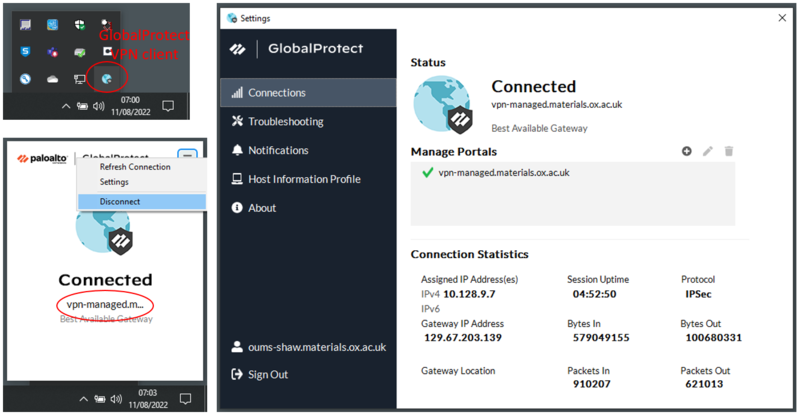The height and width of the screenshot is (415, 800).
Task: Delete portal with trash icon
Action: pos(729,151)
